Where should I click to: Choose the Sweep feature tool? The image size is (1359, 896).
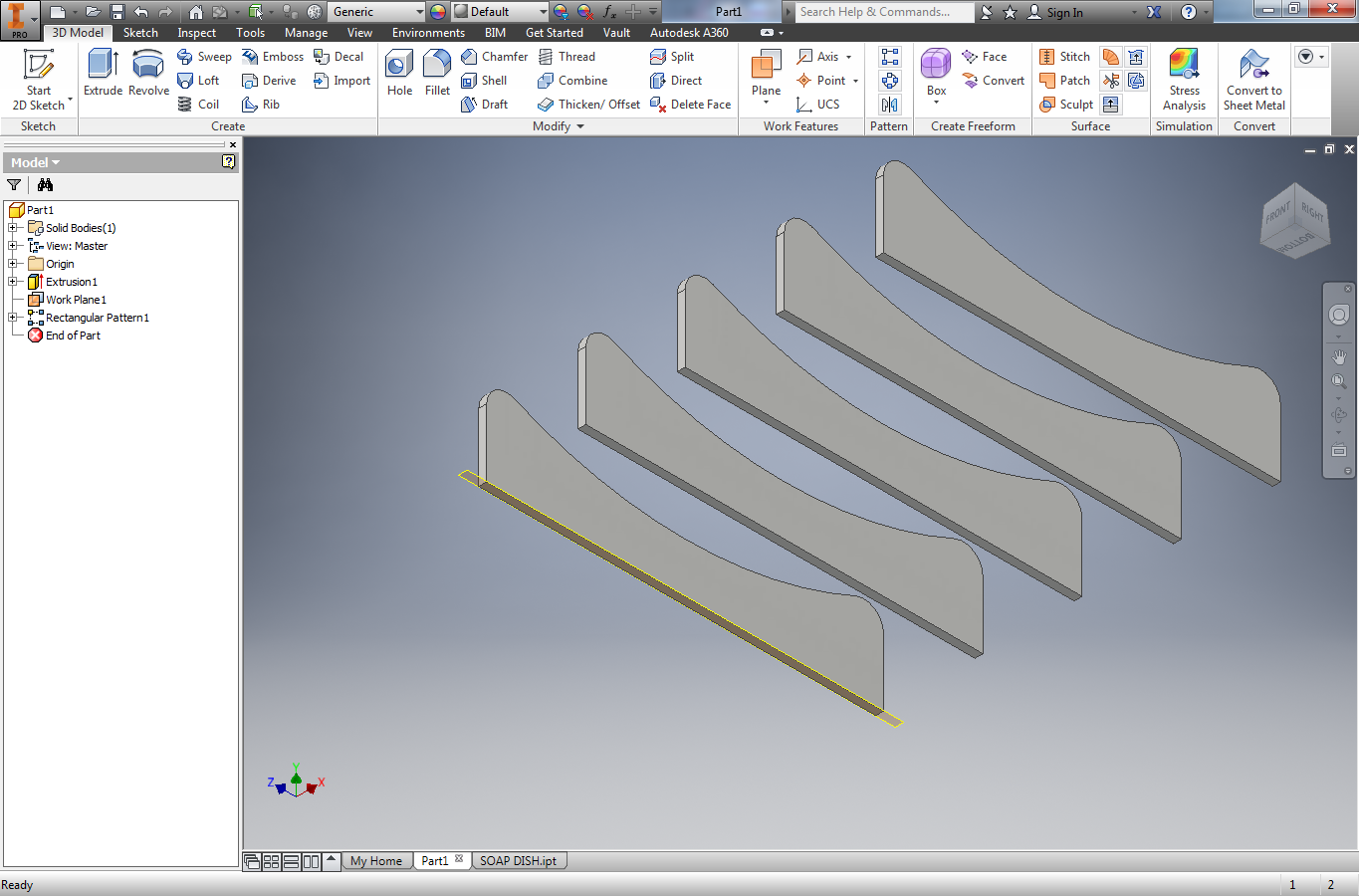click(204, 57)
